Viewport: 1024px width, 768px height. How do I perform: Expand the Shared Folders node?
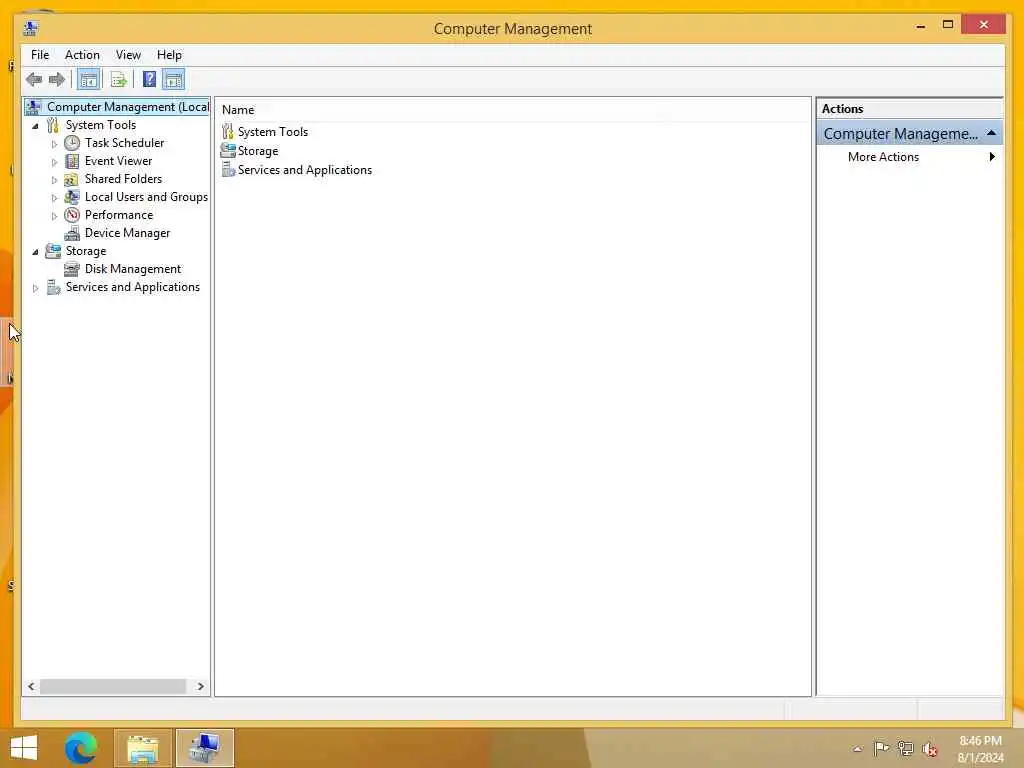[54, 180]
